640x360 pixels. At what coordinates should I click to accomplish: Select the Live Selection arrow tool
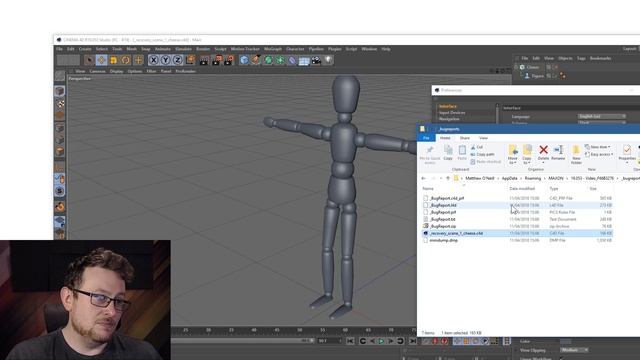click(x=89, y=60)
